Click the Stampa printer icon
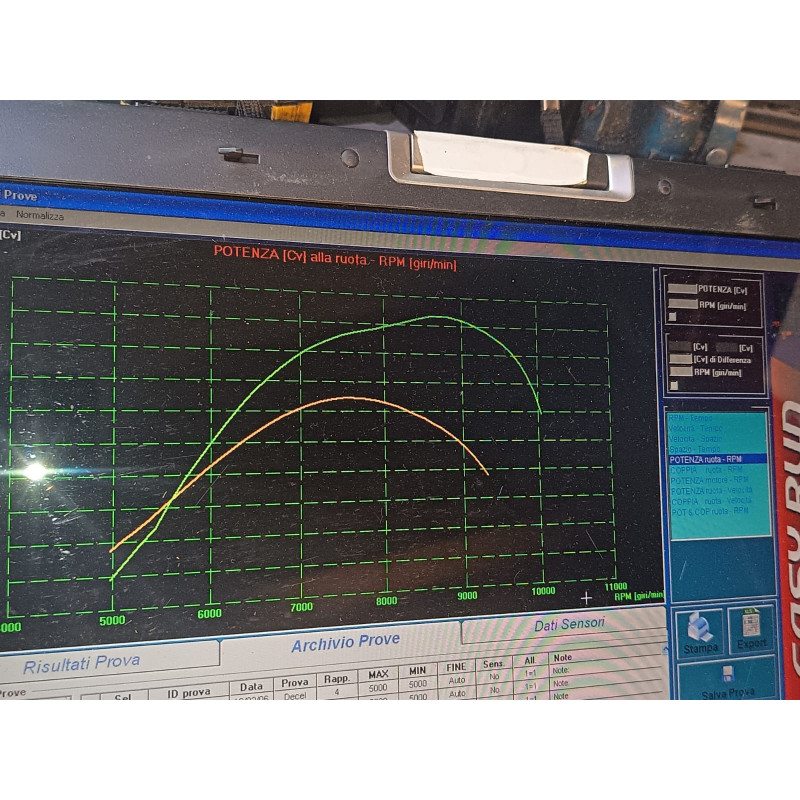800x800 pixels. point(699,629)
